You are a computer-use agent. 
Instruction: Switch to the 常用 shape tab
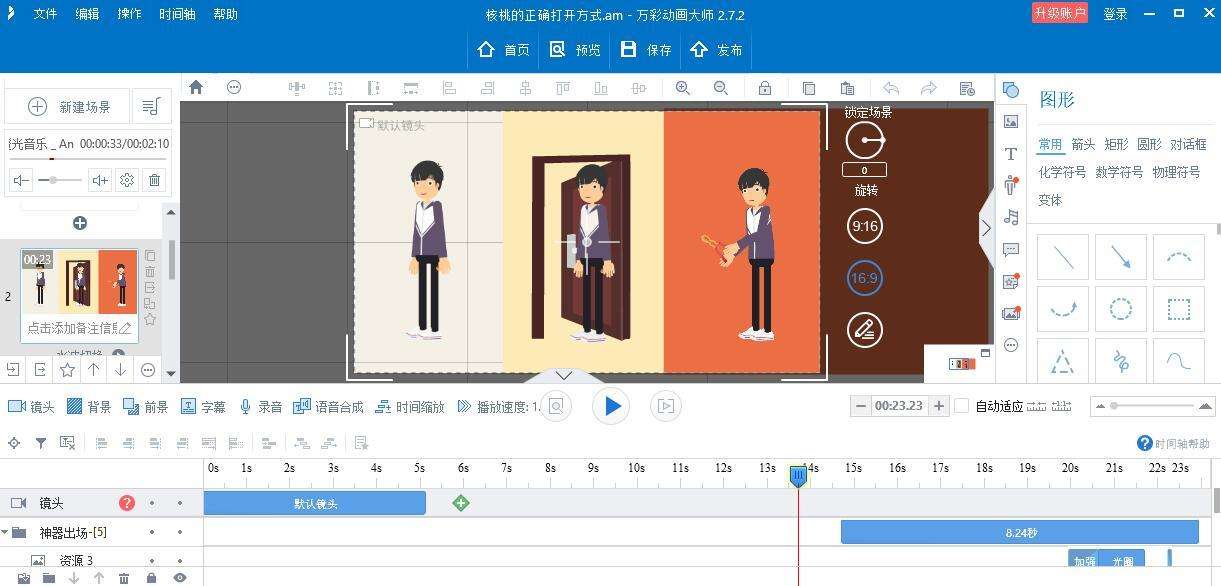pos(1050,144)
